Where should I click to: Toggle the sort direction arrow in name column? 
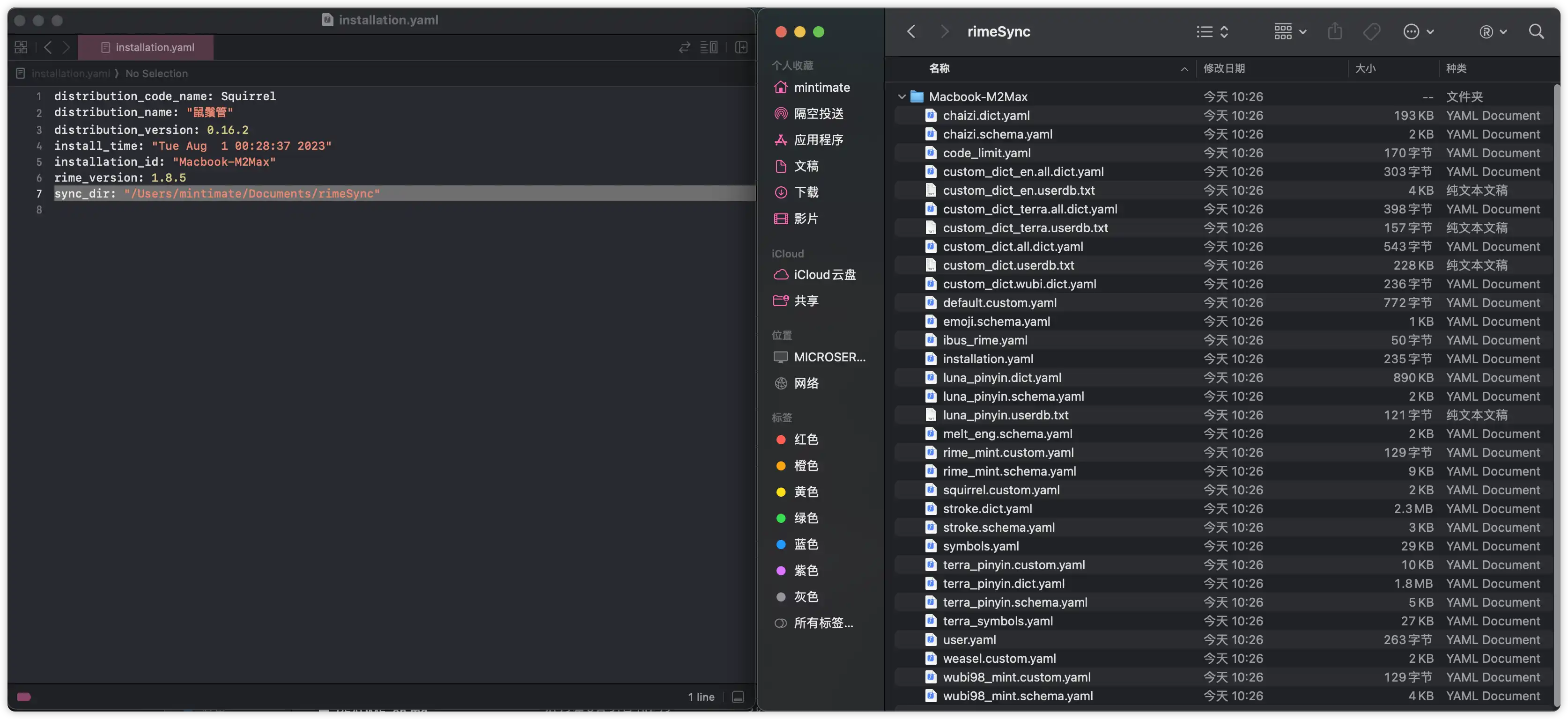[1184, 69]
